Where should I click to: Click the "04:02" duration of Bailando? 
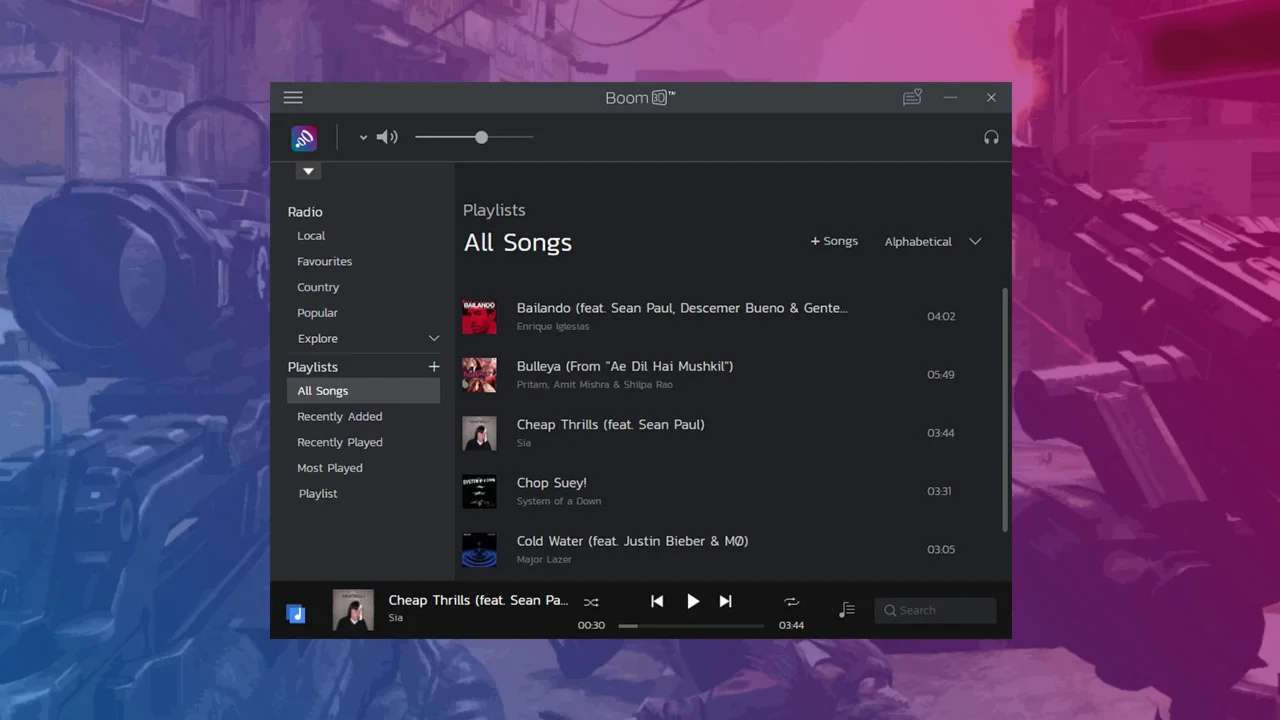941,317
